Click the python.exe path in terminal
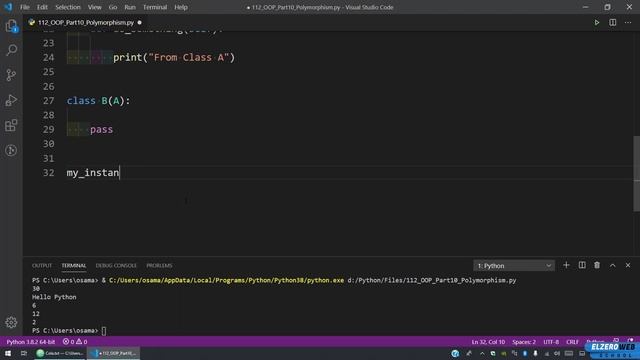This screenshot has height=360, width=640. coord(227,280)
